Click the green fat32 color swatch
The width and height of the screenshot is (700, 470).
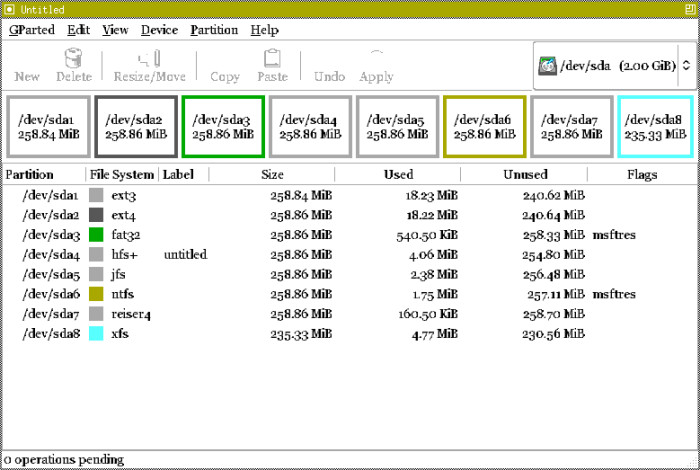click(x=96, y=235)
